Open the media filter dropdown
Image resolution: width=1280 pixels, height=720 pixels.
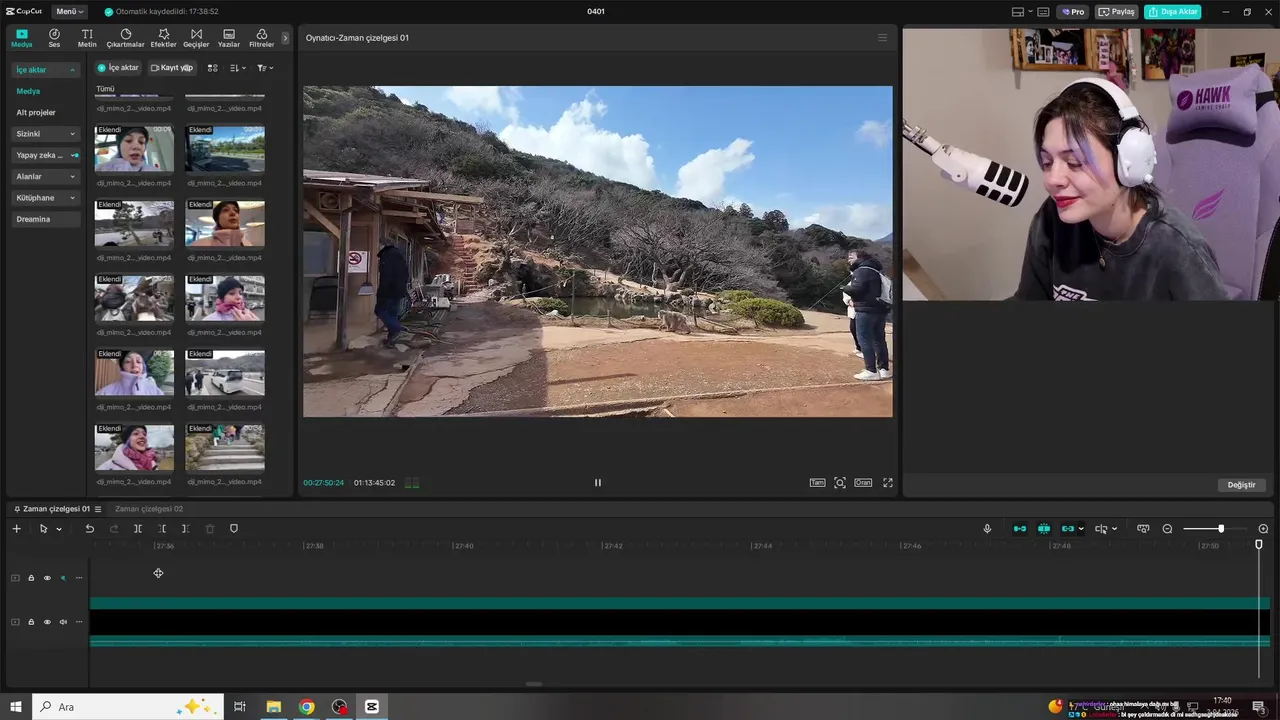click(x=264, y=68)
